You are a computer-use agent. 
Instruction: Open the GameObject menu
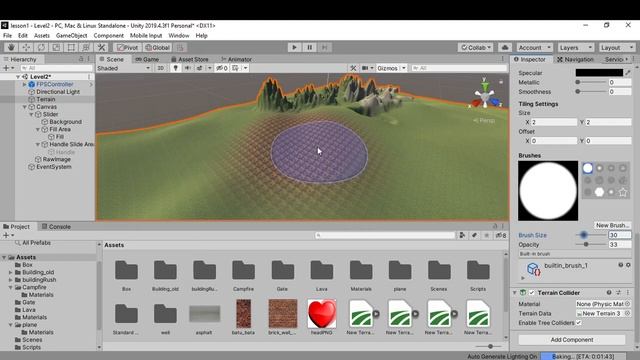[71, 36]
